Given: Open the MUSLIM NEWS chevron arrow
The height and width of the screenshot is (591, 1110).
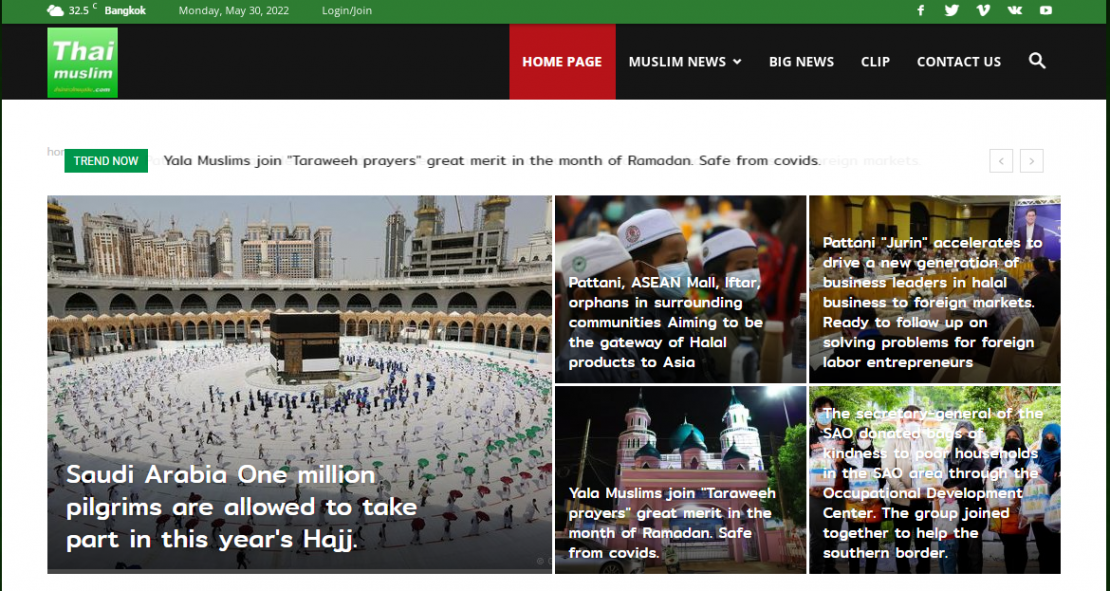Looking at the screenshot, I should click(x=739, y=61).
